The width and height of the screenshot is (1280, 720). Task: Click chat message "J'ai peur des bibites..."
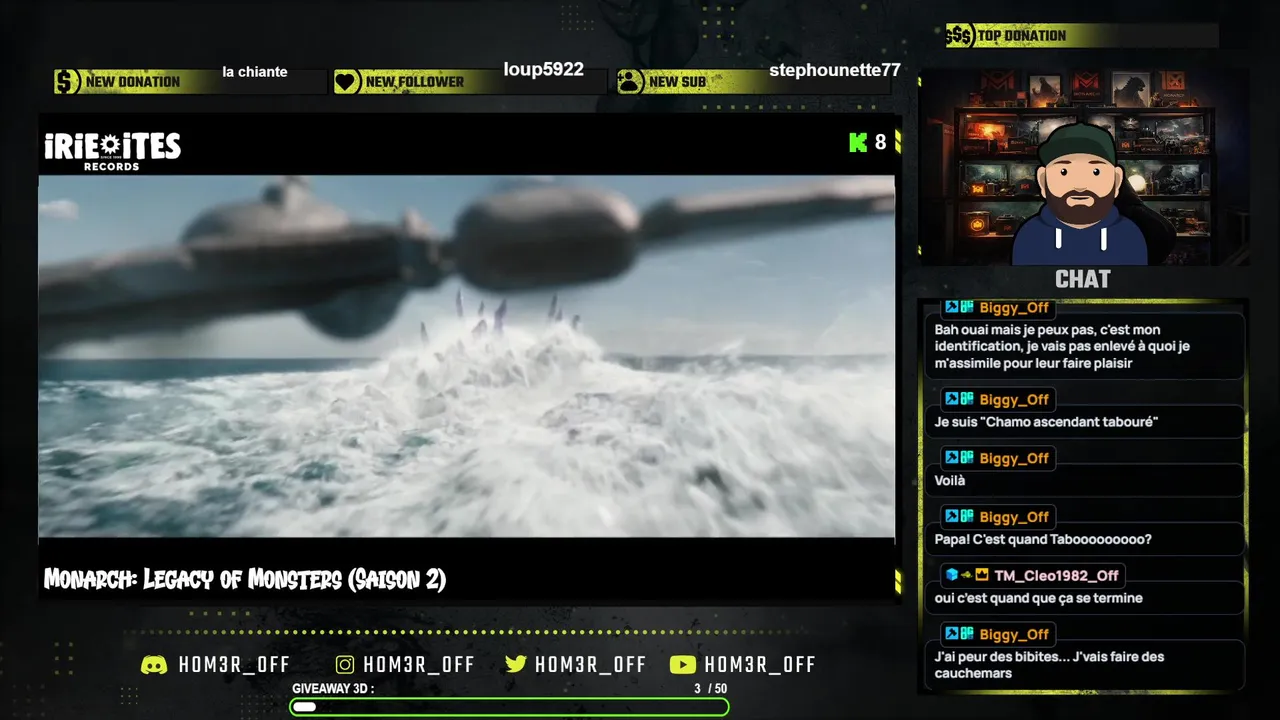click(x=1049, y=665)
